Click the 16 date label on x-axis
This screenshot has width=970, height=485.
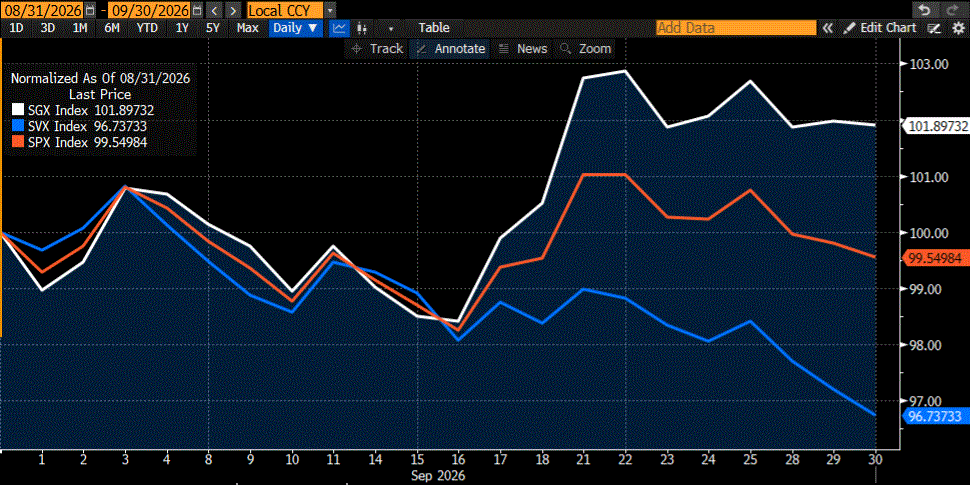click(x=458, y=460)
